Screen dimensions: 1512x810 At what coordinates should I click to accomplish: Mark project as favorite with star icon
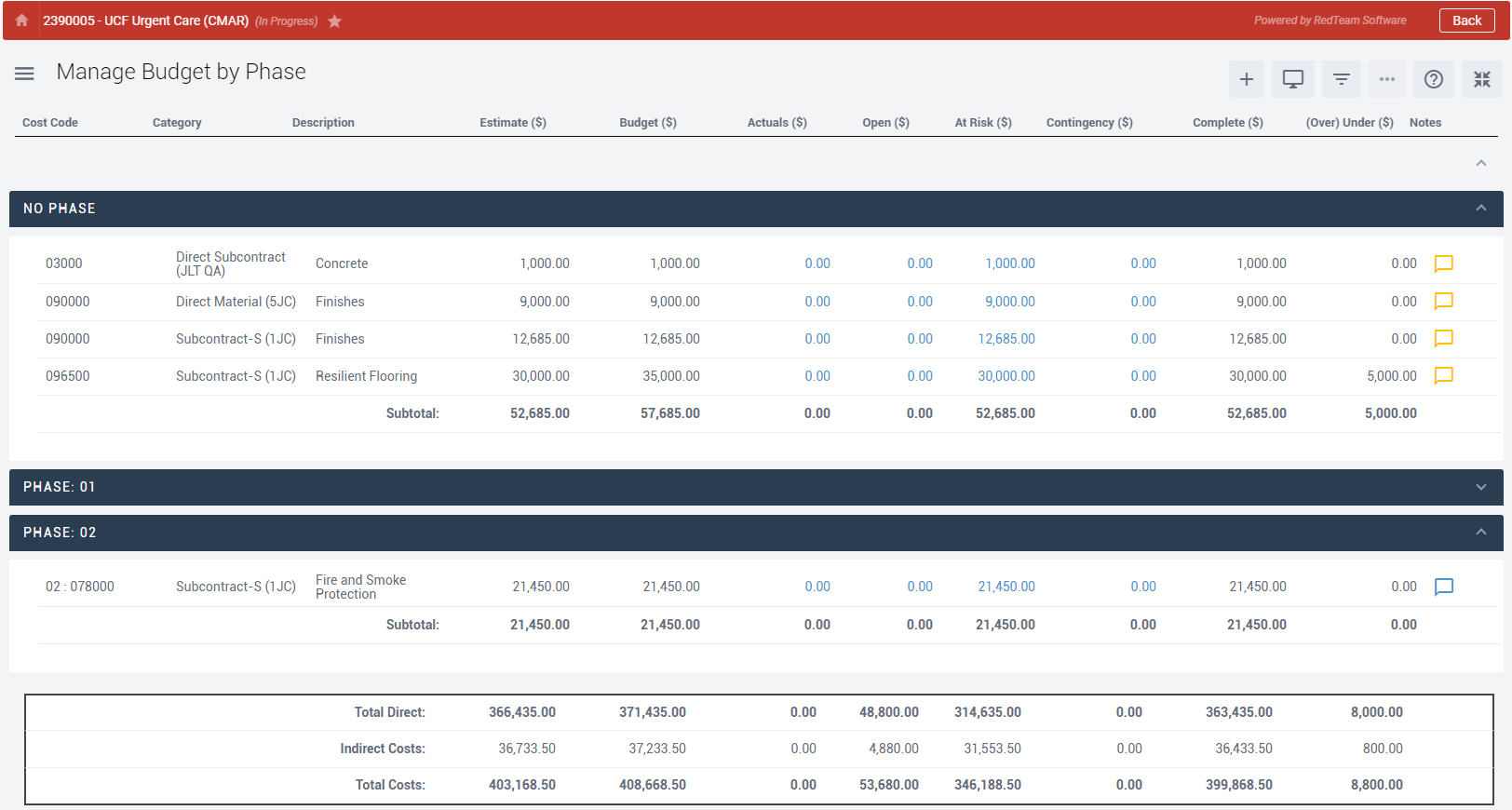(334, 21)
